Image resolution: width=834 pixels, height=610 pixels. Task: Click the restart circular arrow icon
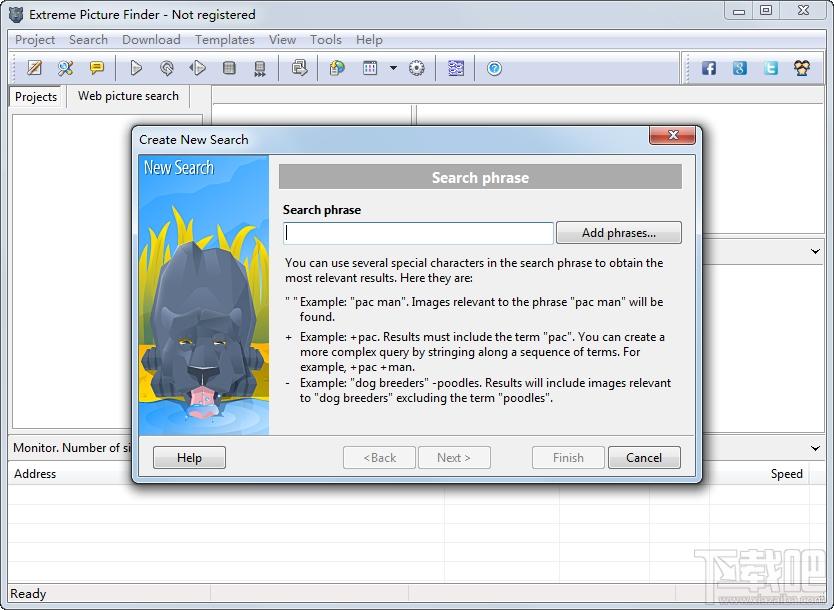(x=167, y=68)
